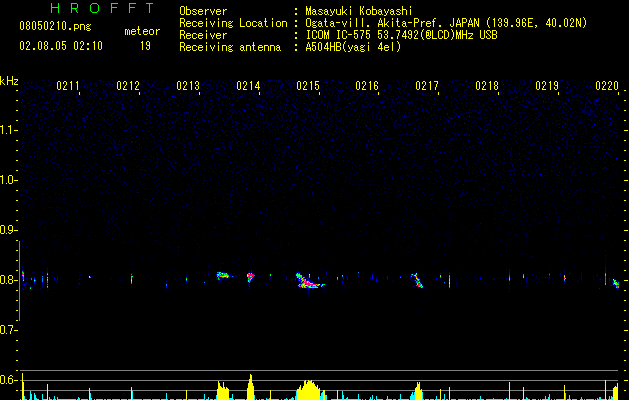Click the meteor echo just before 0217

click(417, 280)
